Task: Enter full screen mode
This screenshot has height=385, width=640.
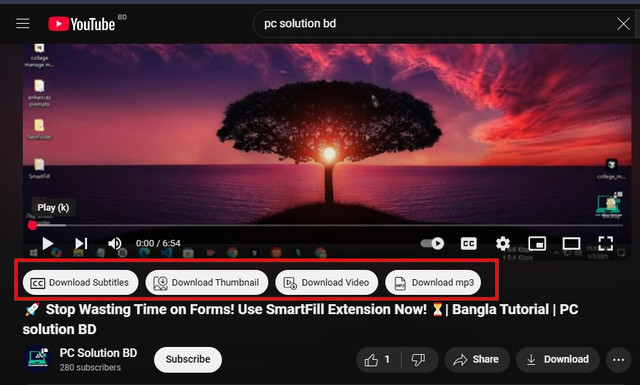Action: (x=606, y=244)
